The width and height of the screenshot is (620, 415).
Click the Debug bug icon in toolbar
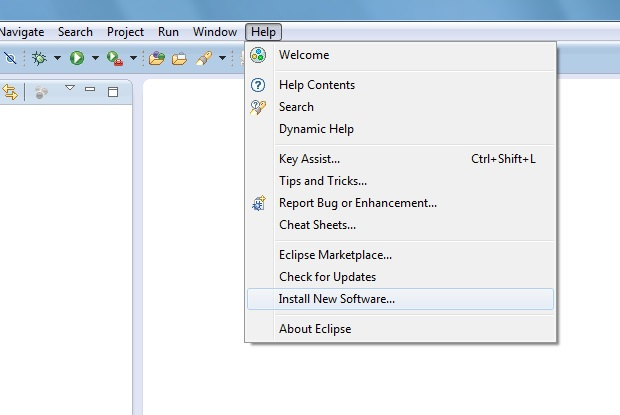click(40, 58)
